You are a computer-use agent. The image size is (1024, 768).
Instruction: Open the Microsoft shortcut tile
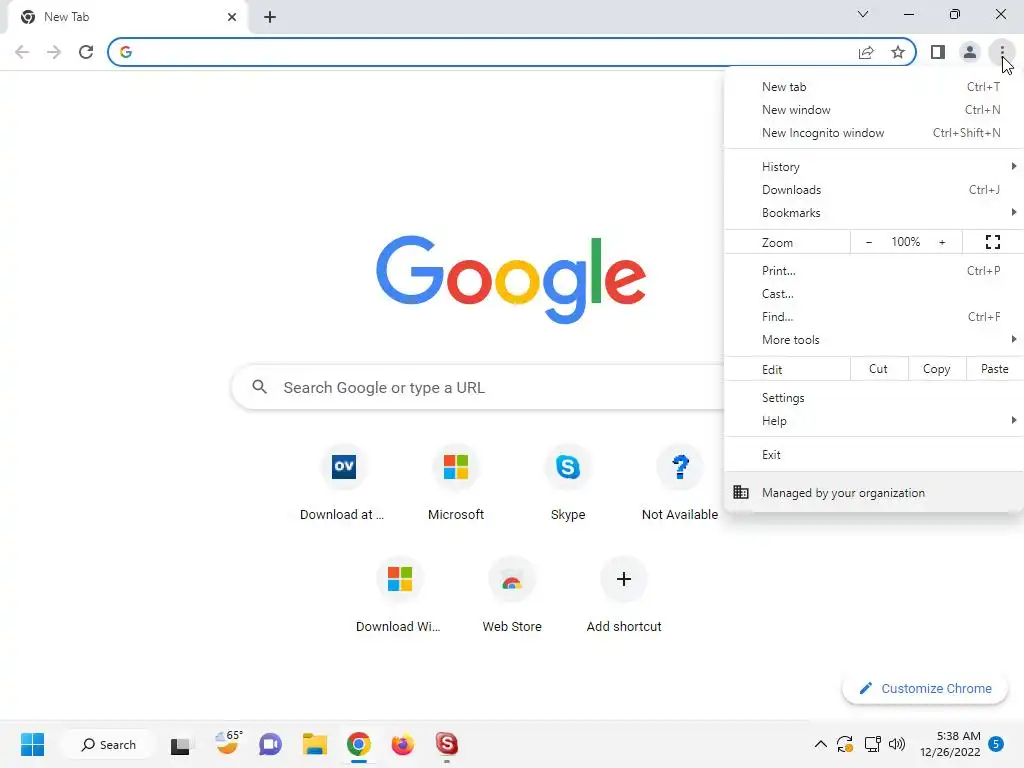point(456,483)
